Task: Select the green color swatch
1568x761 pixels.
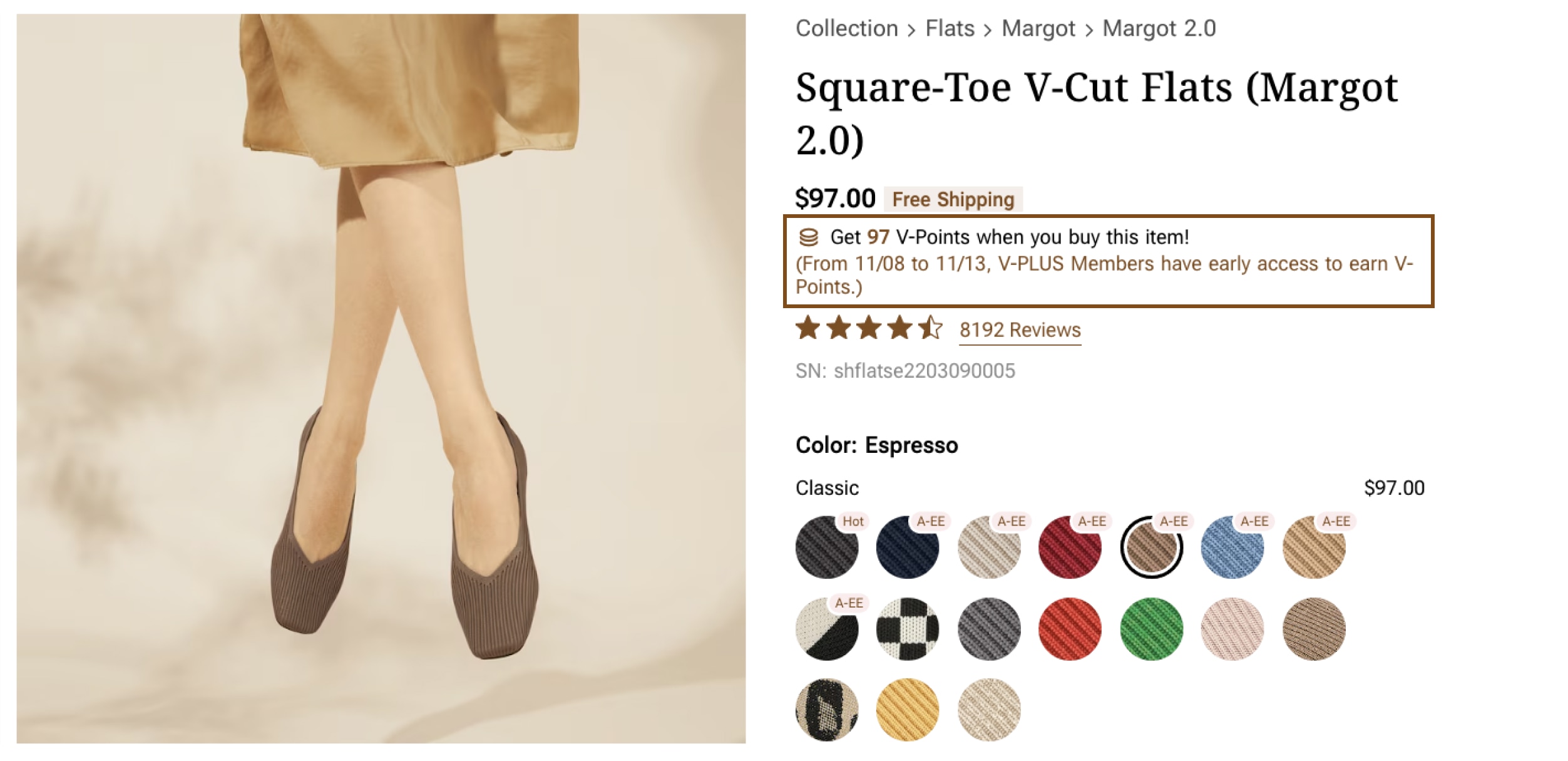Action: [1151, 629]
